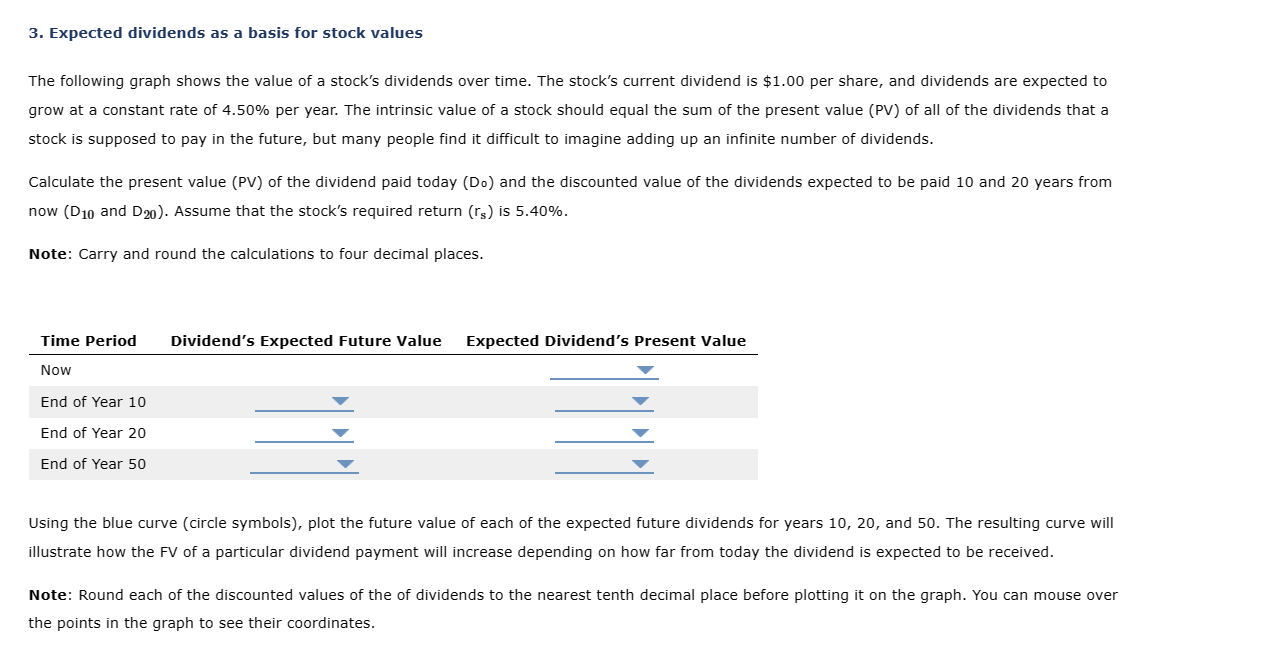
Task: Click the Expected Dividend's Present Value header
Action: click(605, 340)
